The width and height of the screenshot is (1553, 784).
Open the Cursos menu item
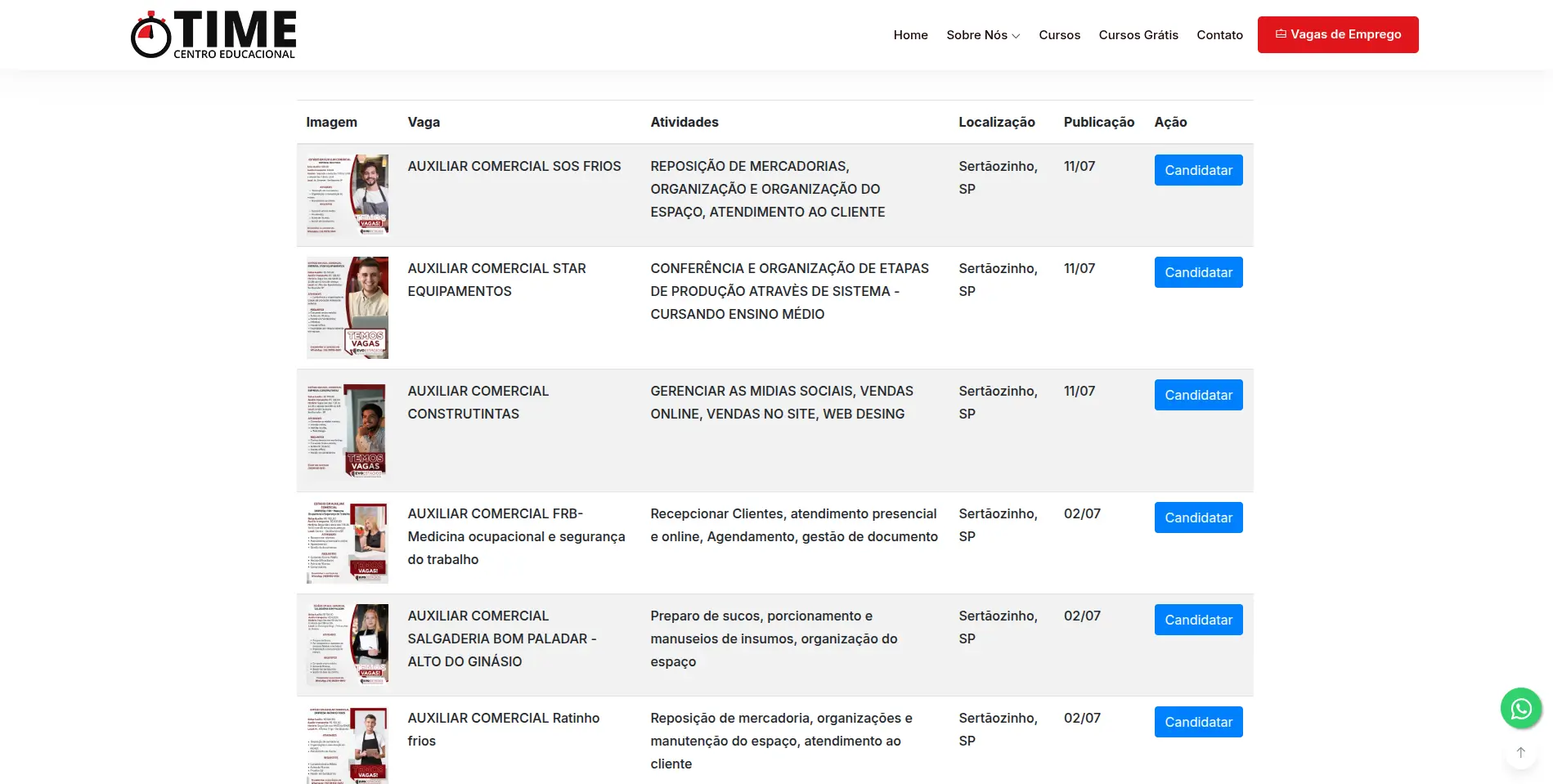click(x=1059, y=35)
